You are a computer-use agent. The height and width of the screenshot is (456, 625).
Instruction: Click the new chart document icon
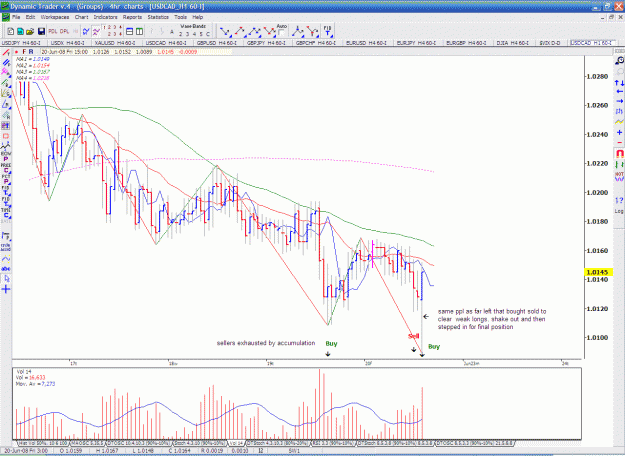tap(11, 31)
